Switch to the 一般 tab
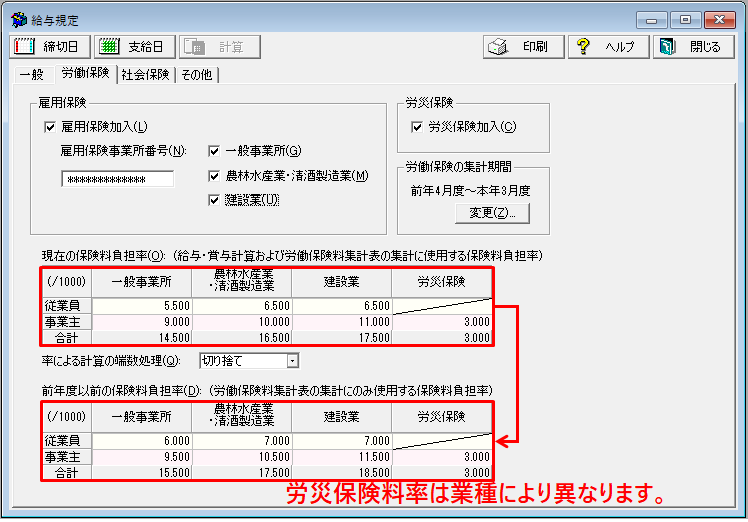Screen dimensions: 748x522 (31, 75)
